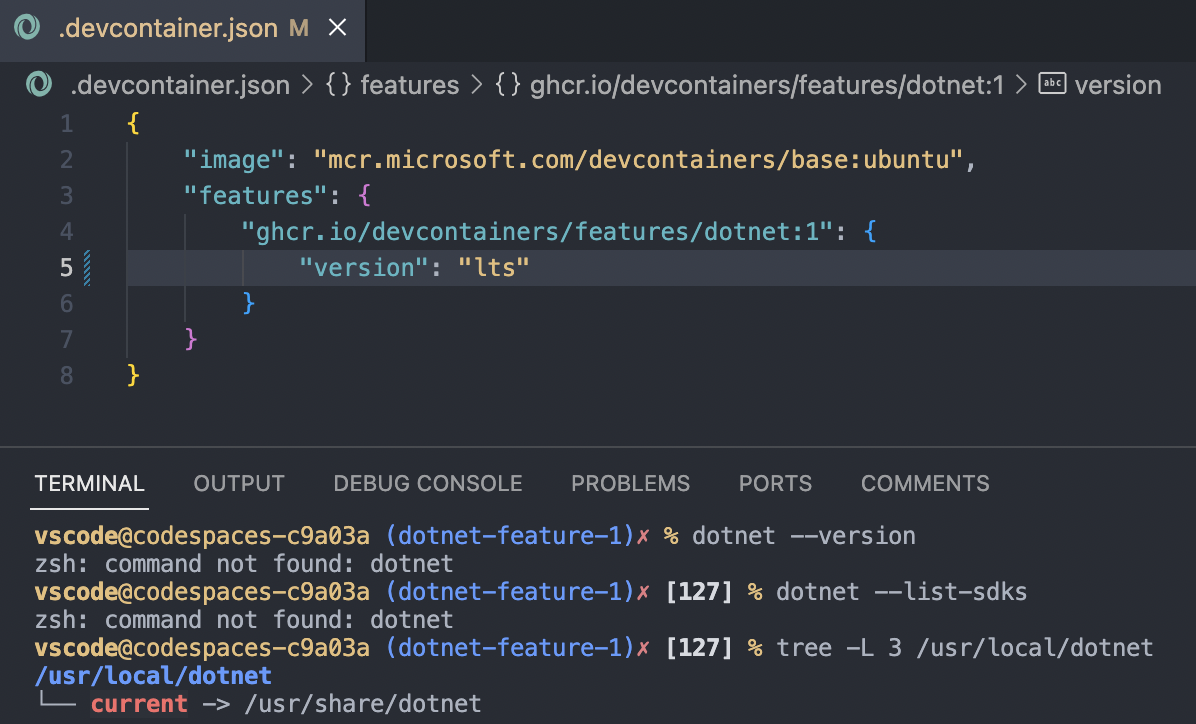The image size is (1196, 724).
Task: Click line number 6 in gutter
Action: pos(67,304)
